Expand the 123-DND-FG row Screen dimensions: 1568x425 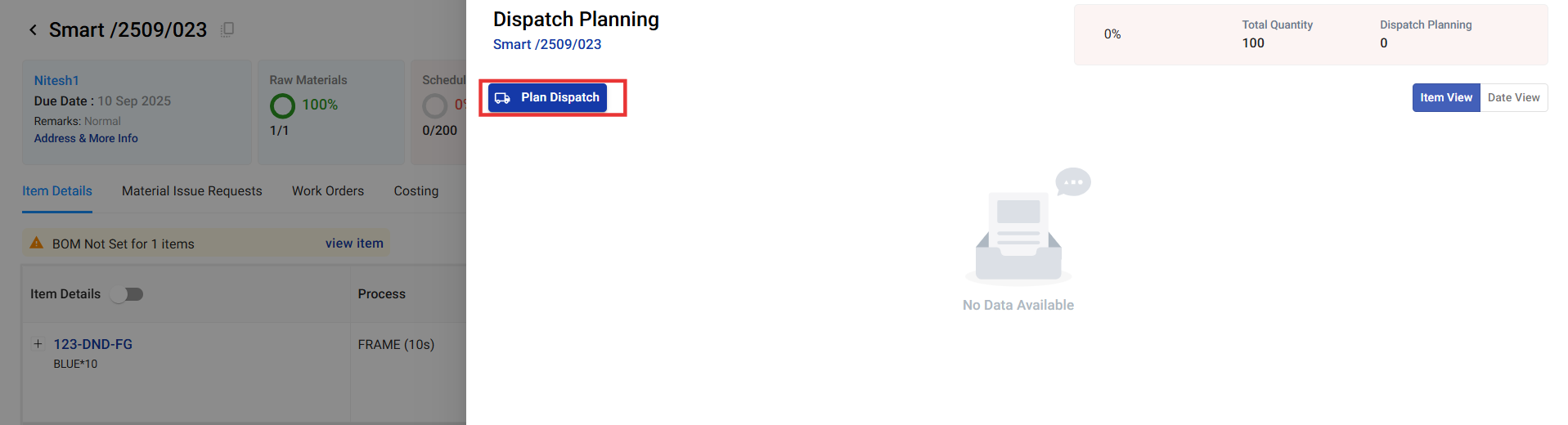click(38, 344)
